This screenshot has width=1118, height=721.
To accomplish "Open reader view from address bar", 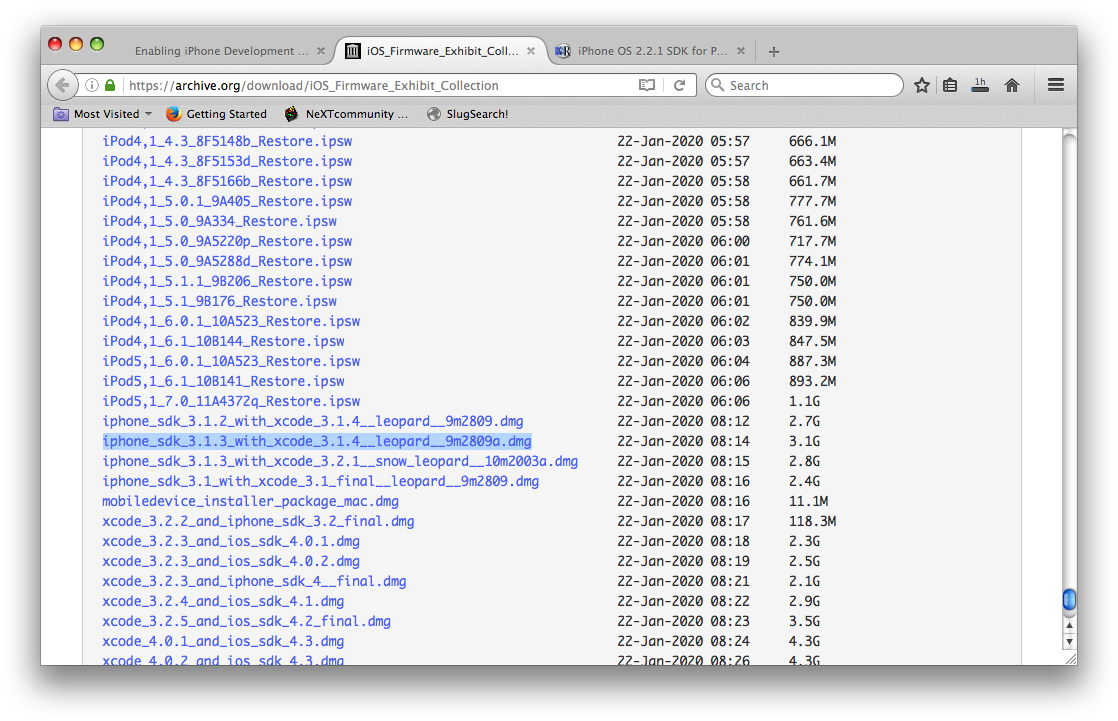I will point(647,86).
